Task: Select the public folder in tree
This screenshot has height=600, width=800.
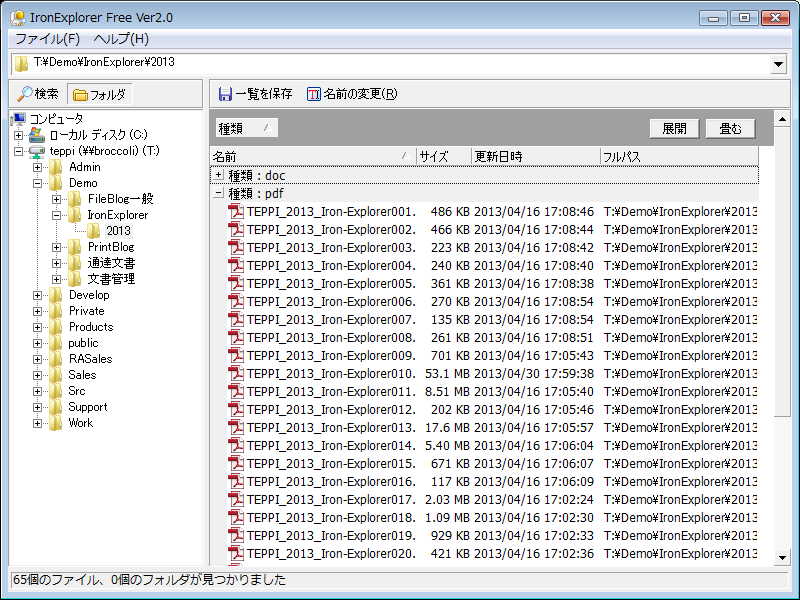Action: pyautogui.click(x=83, y=343)
